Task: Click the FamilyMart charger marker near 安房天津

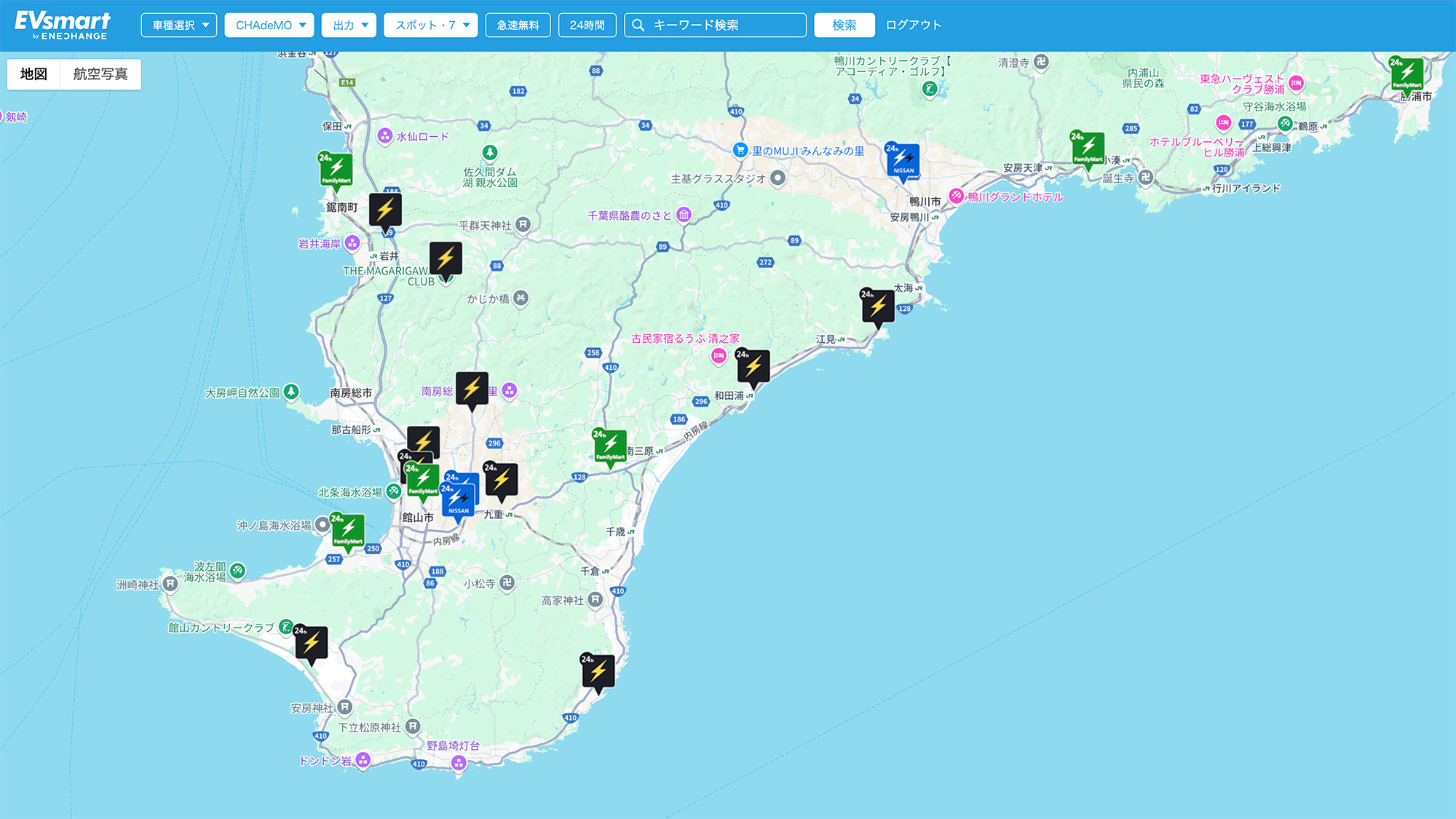Action: pyautogui.click(x=1088, y=149)
